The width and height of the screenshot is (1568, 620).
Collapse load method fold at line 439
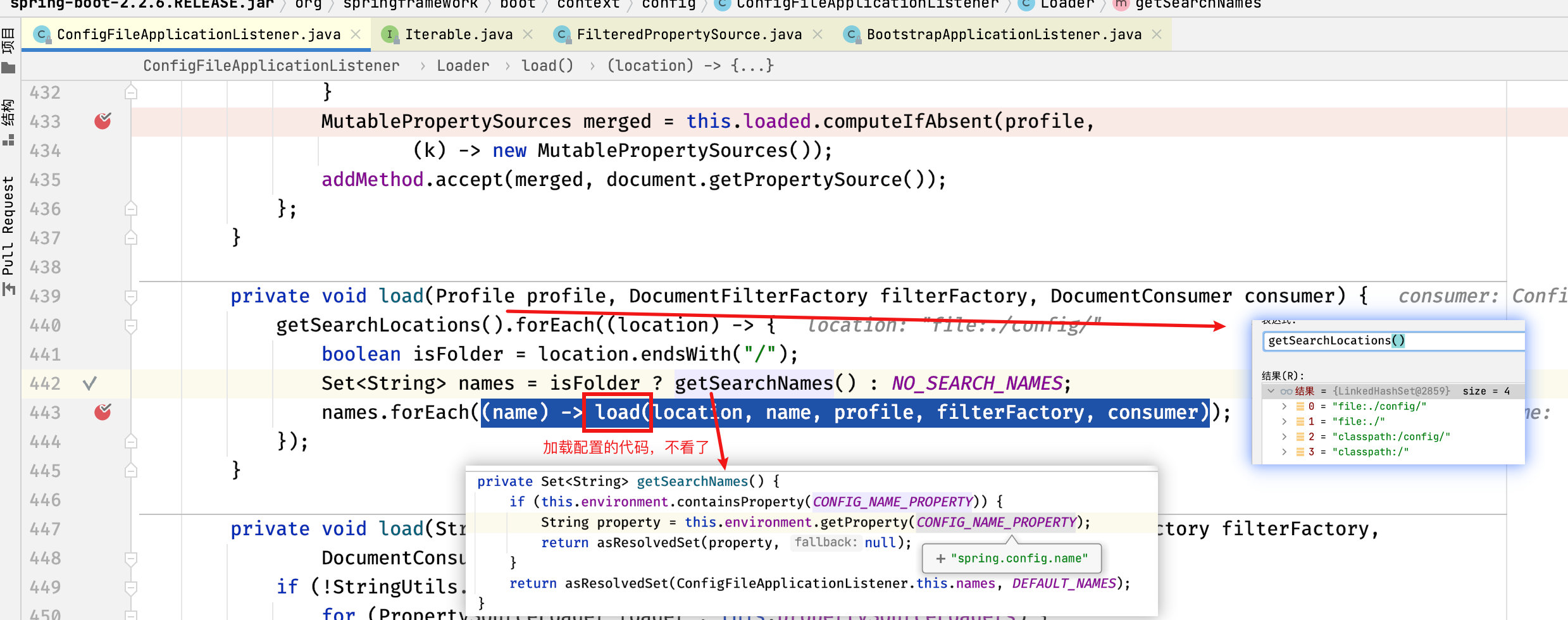coord(131,296)
